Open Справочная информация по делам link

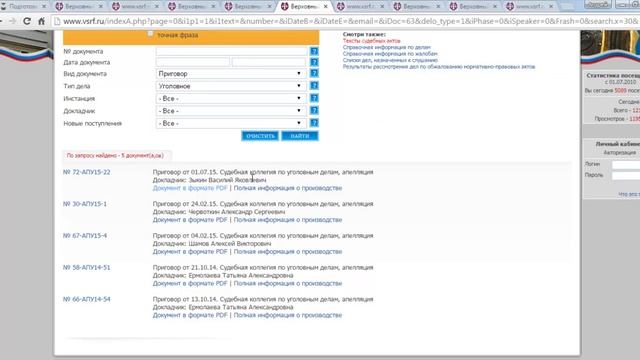point(387,47)
